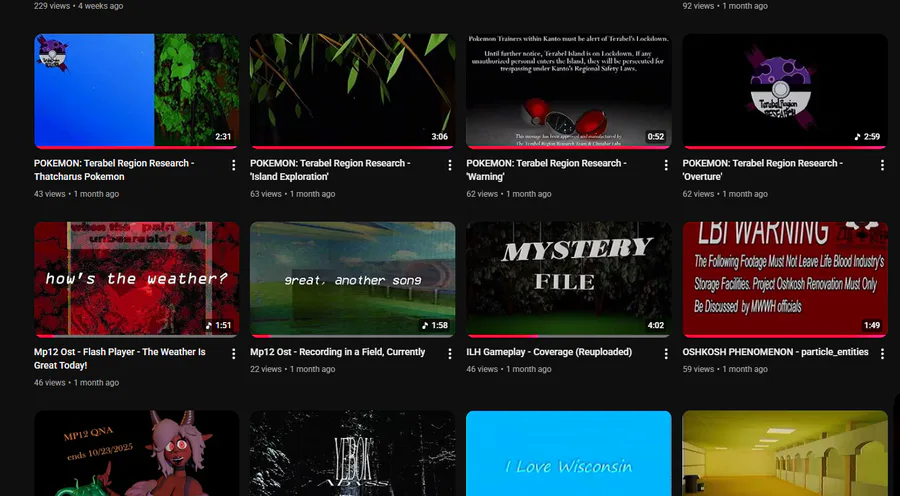The image size is (900, 496).
Task: Open title 'Terabel Region Research - Thatcharus Pokemon'
Action: (114, 170)
